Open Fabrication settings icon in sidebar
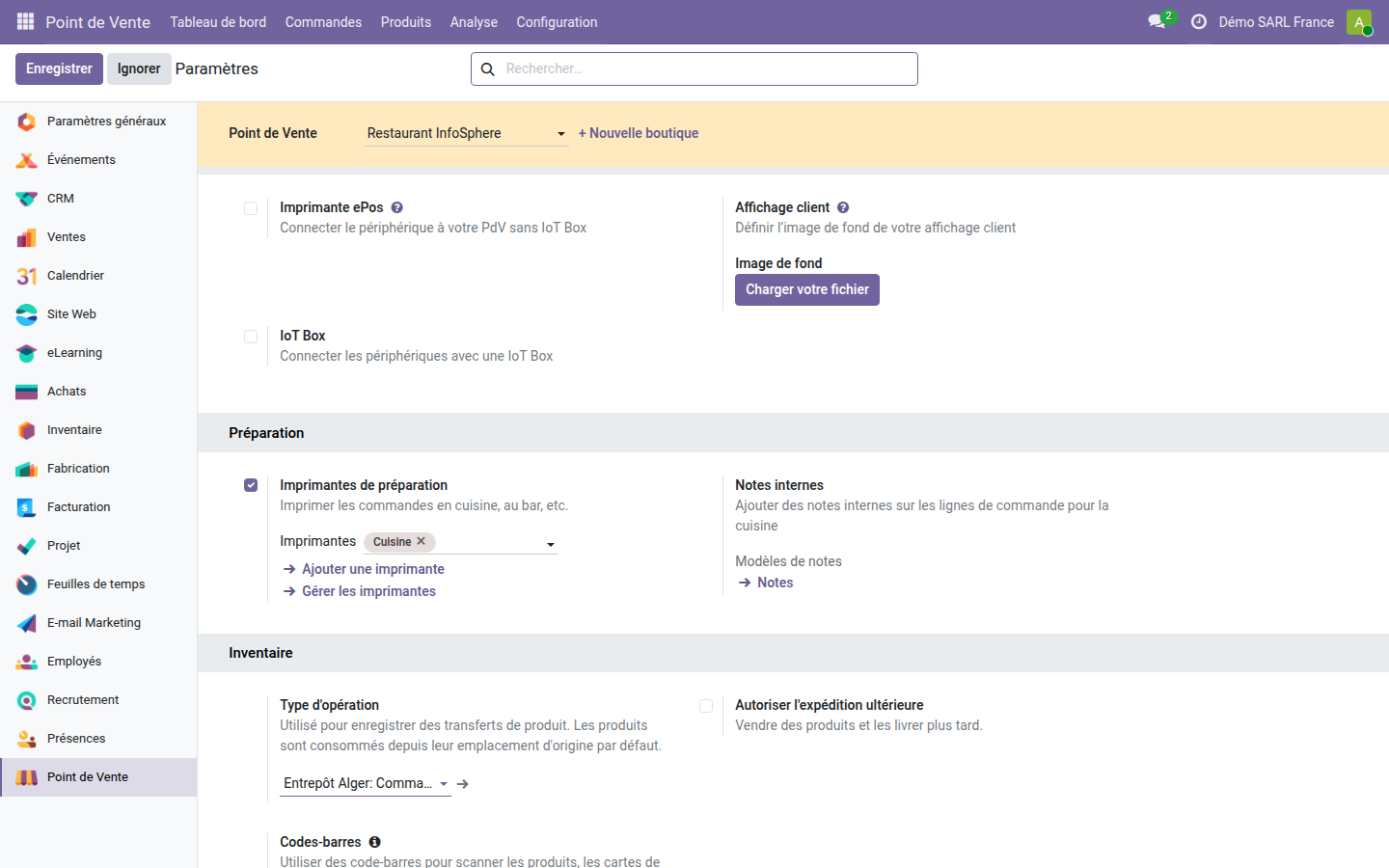Screen dimensions: 1389x868 click(x=27, y=469)
